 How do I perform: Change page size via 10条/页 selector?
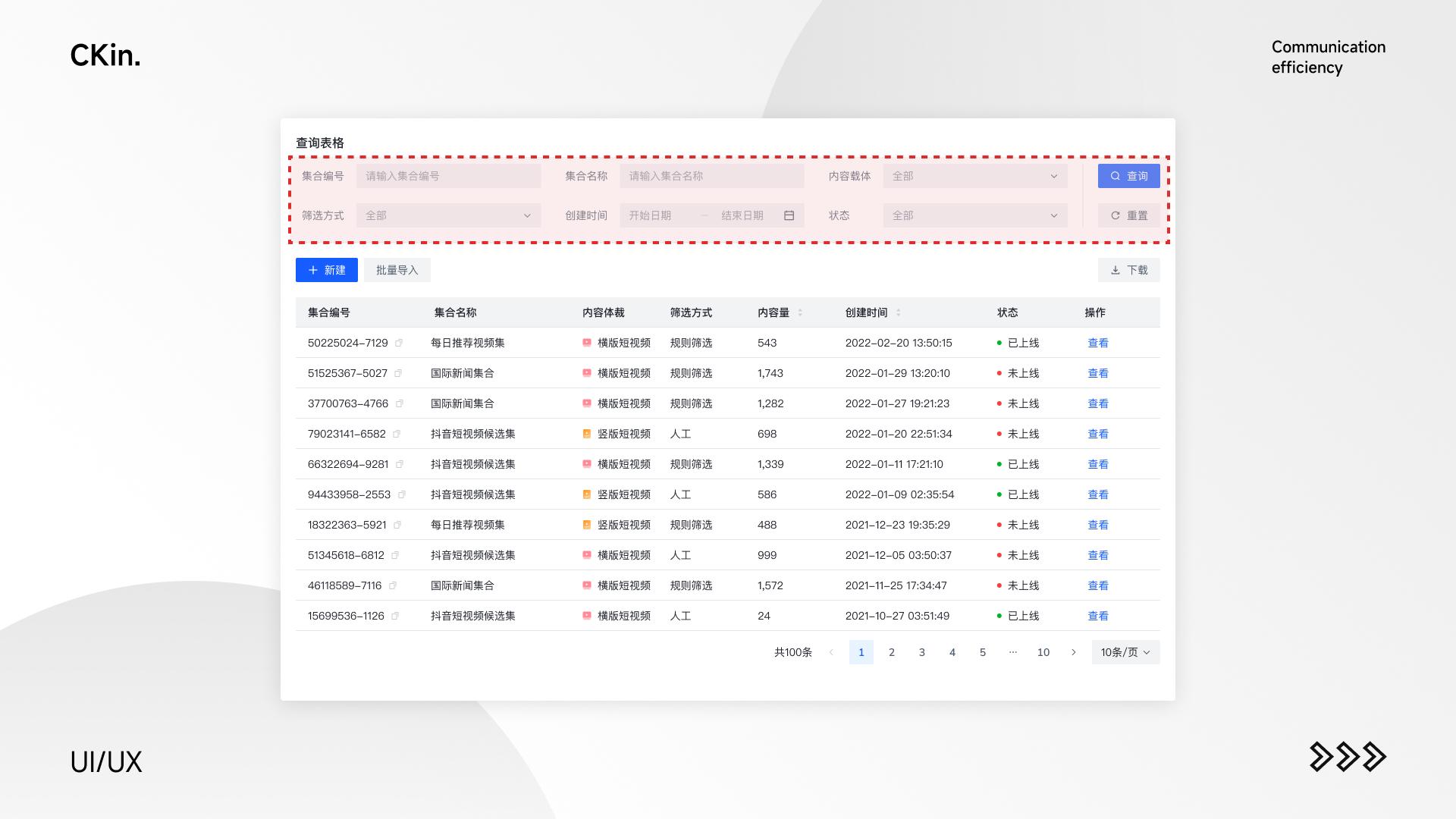(1125, 652)
